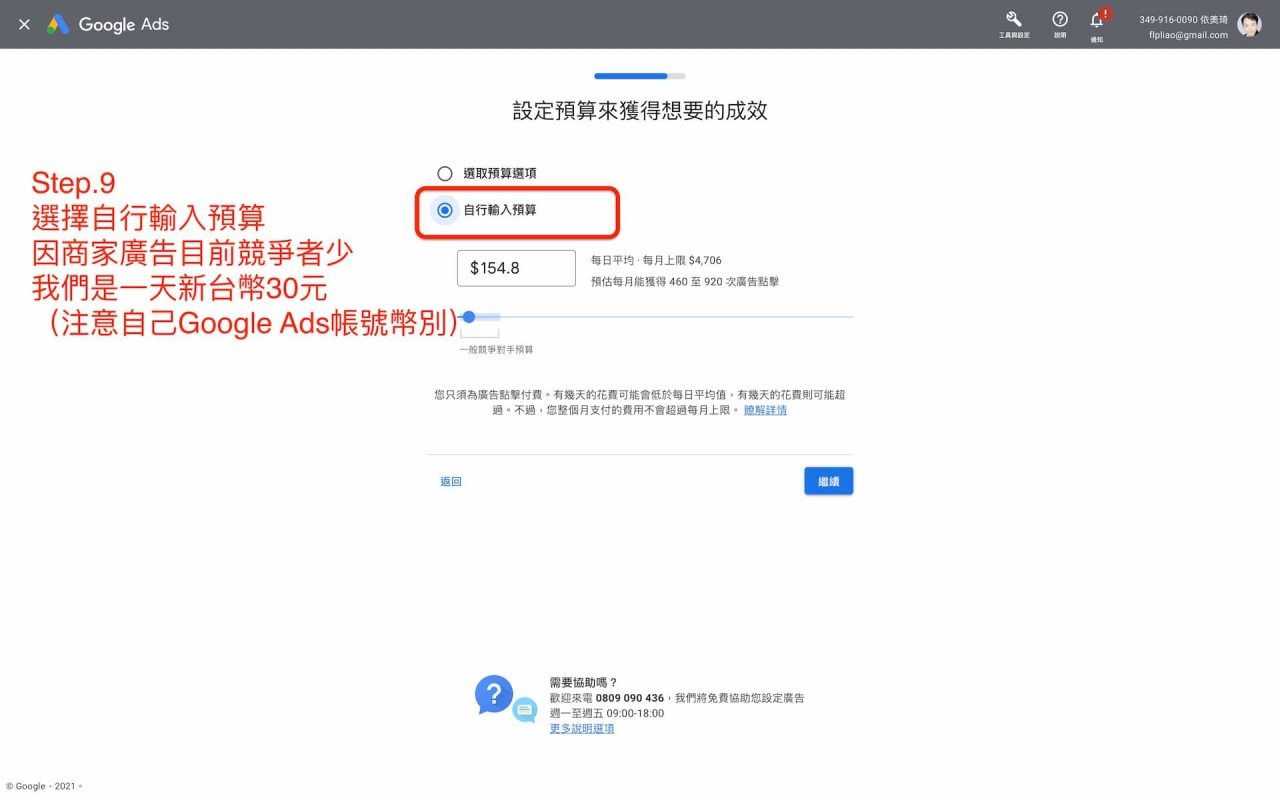Open the 瞭解詳情 link
1280x800 pixels.
click(765, 410)
